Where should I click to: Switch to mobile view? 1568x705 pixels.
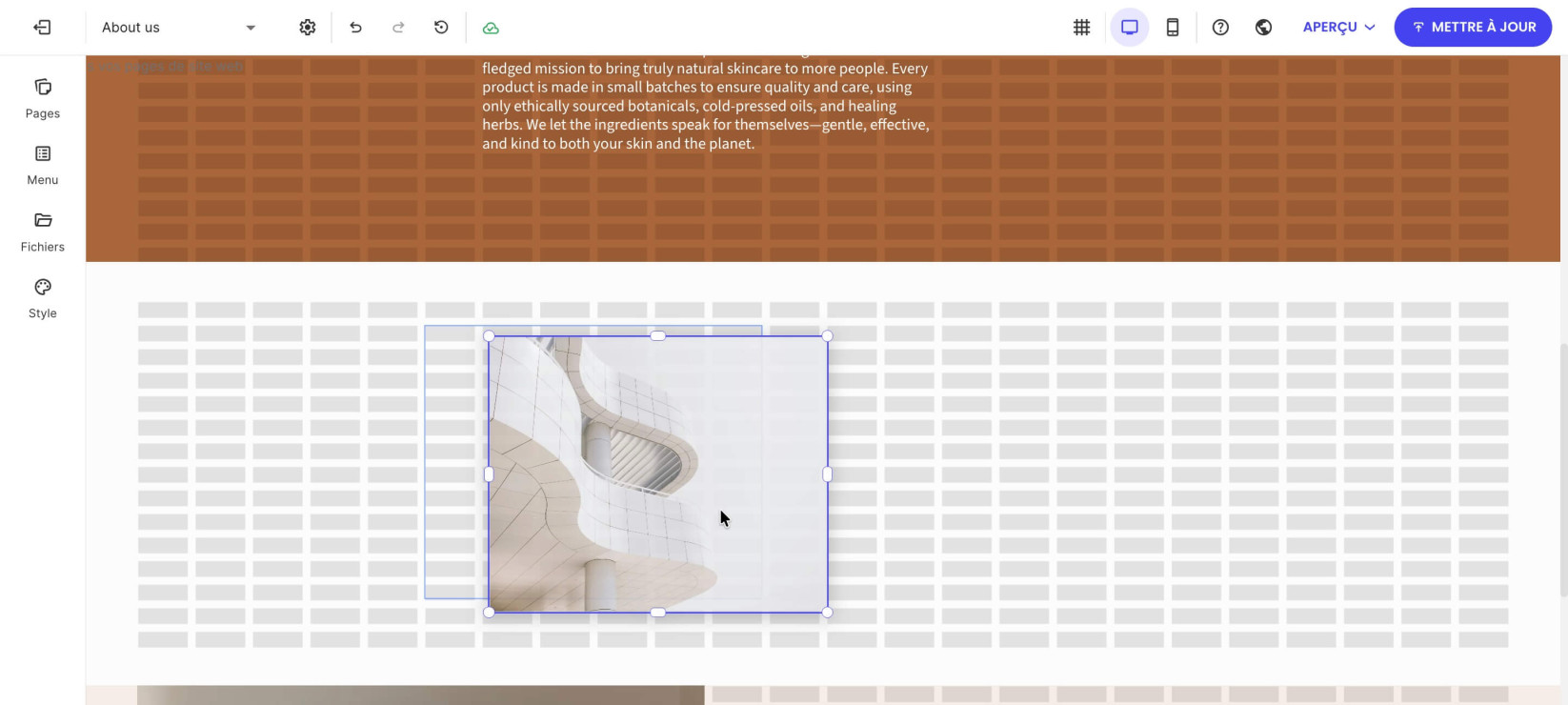click(x=1173, y=28)
